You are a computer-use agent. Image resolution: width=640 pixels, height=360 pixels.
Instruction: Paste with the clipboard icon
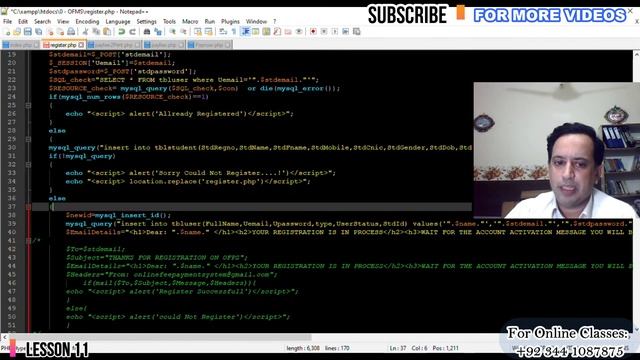point(107,31)
